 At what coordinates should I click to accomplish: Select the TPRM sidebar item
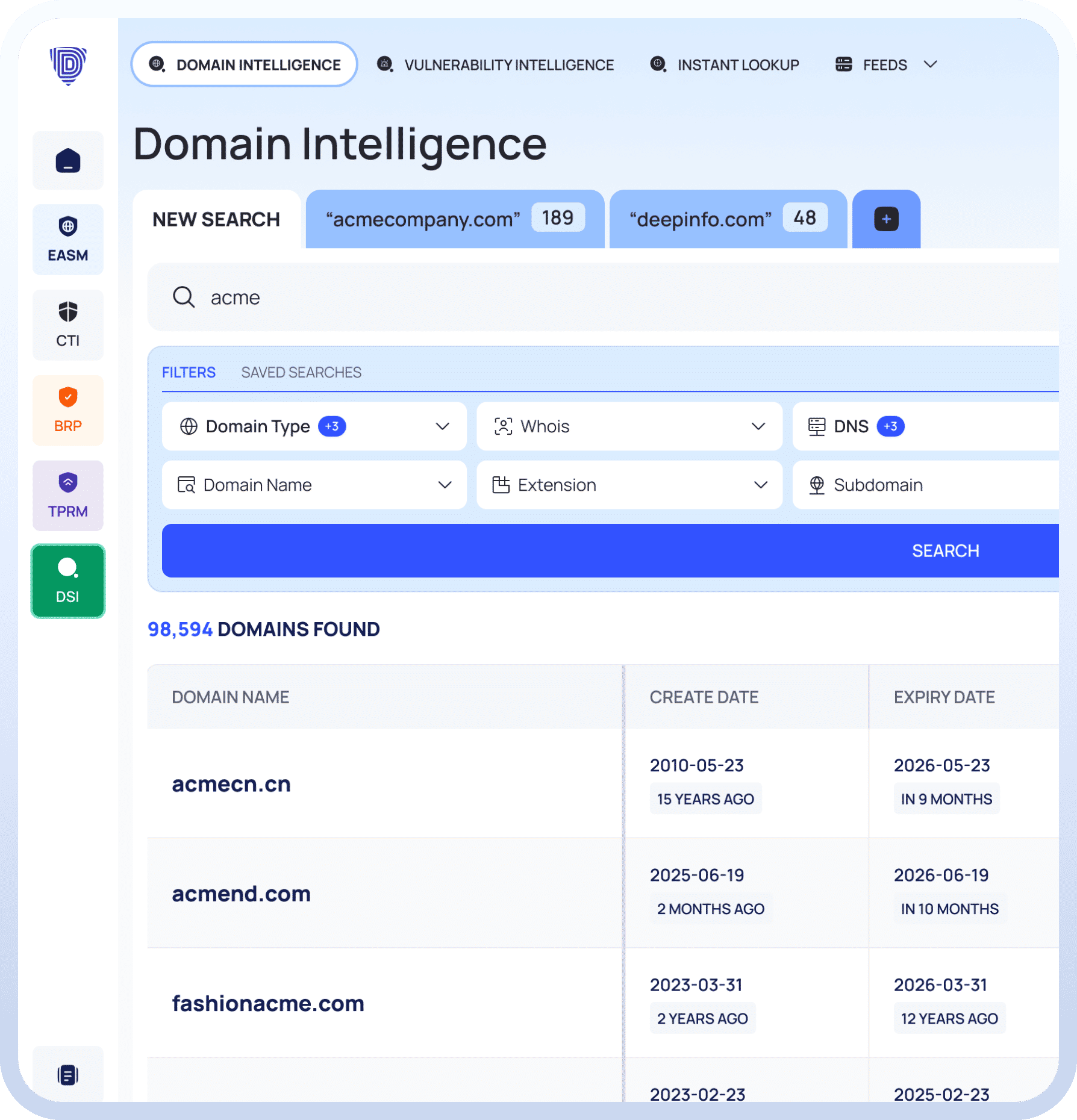(68, 496)
